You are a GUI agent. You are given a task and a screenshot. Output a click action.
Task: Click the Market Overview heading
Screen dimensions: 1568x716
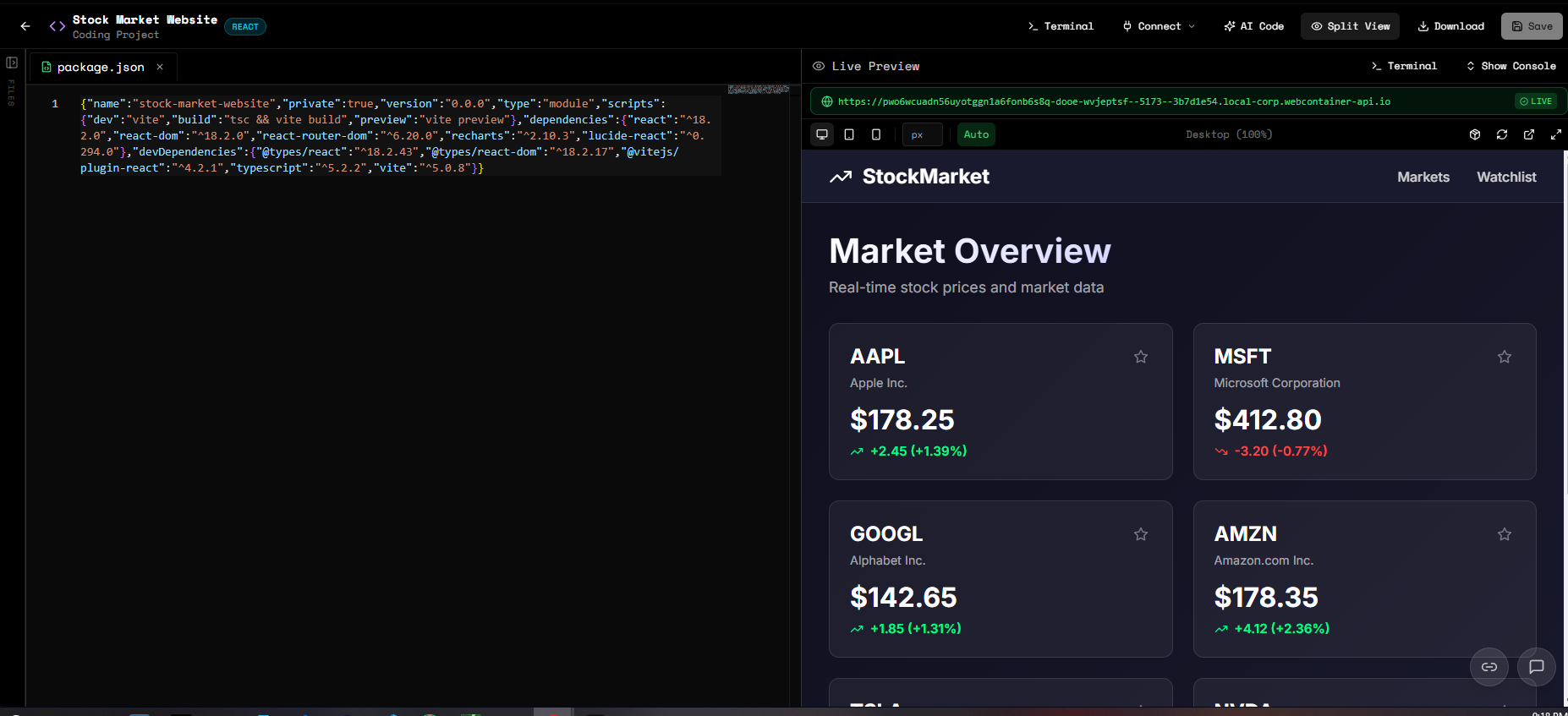point(970,251)
